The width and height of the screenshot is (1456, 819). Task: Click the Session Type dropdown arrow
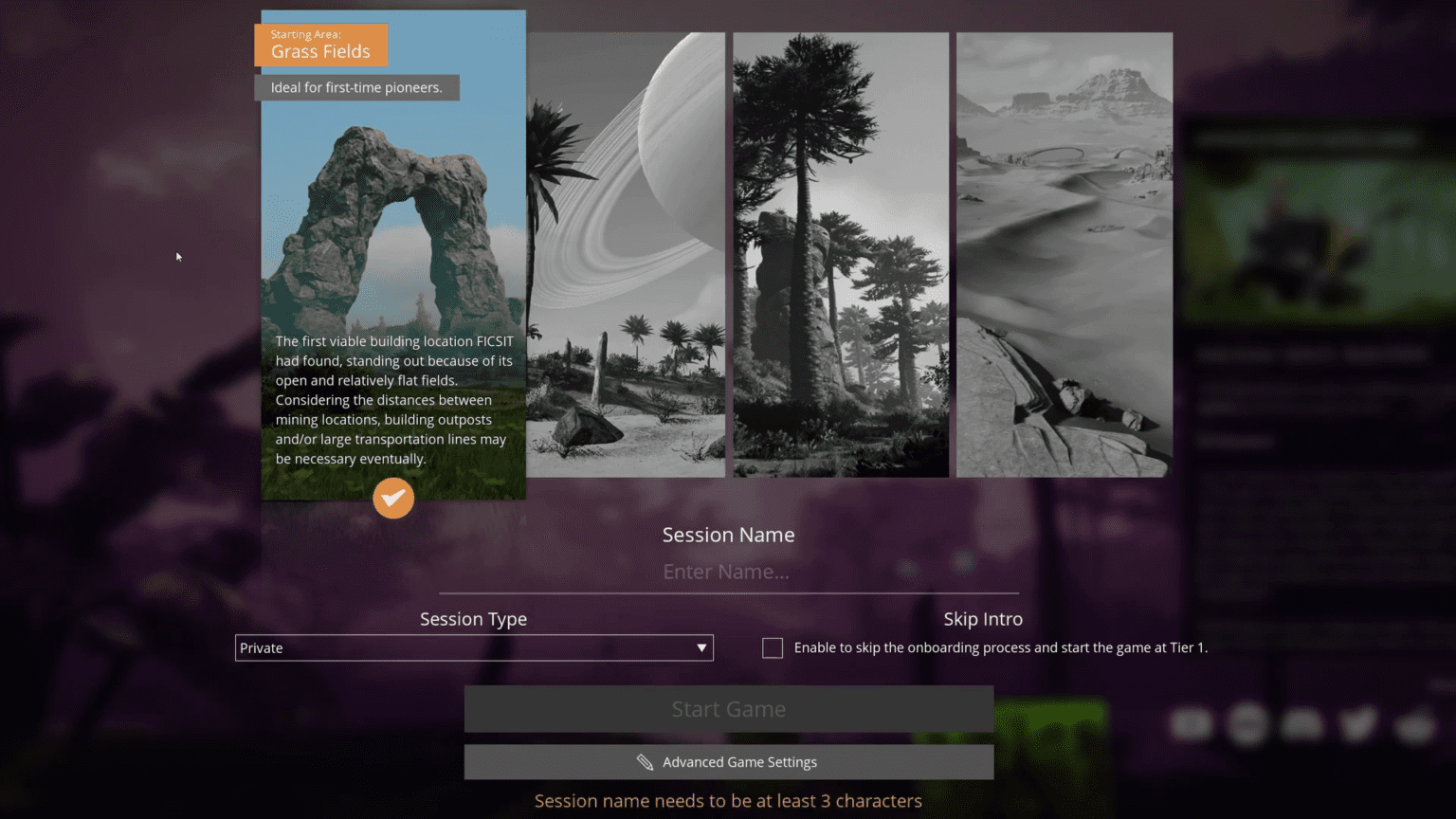pyautogui.click(x=701, y=648)
